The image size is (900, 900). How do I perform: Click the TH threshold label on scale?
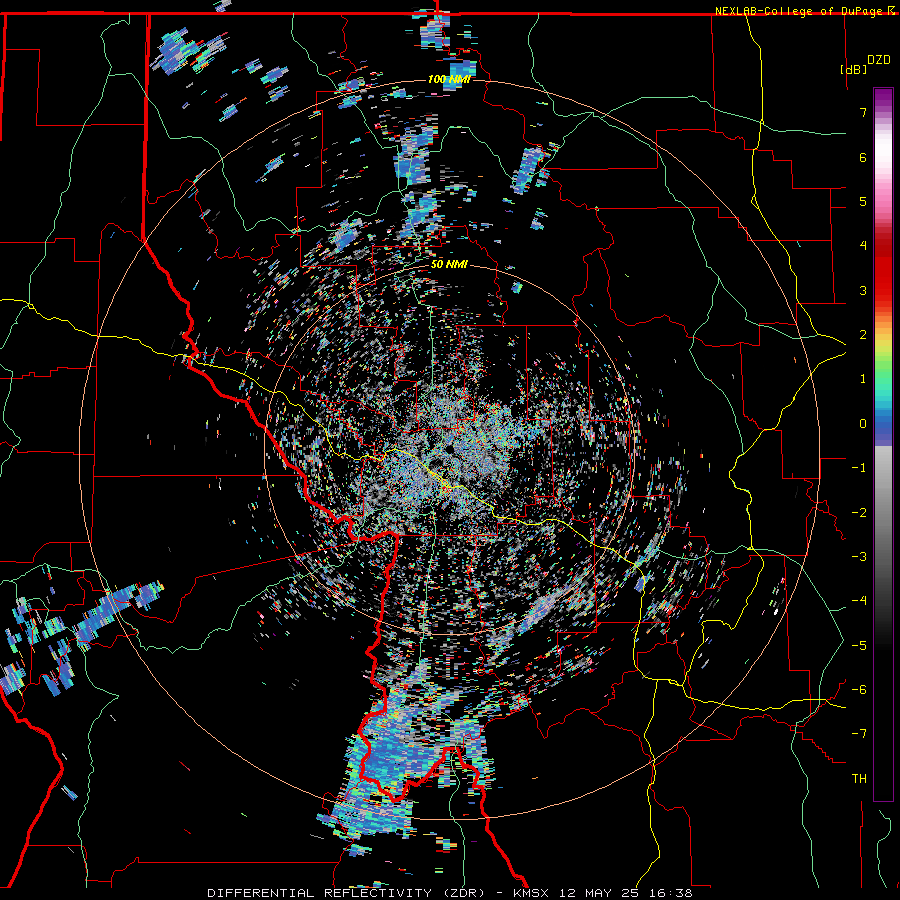tap(859, 779)
